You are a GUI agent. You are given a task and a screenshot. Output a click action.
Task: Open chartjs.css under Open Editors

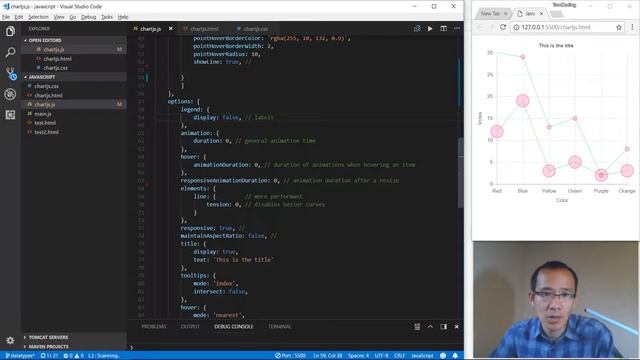pyautogui.click(x=55, y=68)
